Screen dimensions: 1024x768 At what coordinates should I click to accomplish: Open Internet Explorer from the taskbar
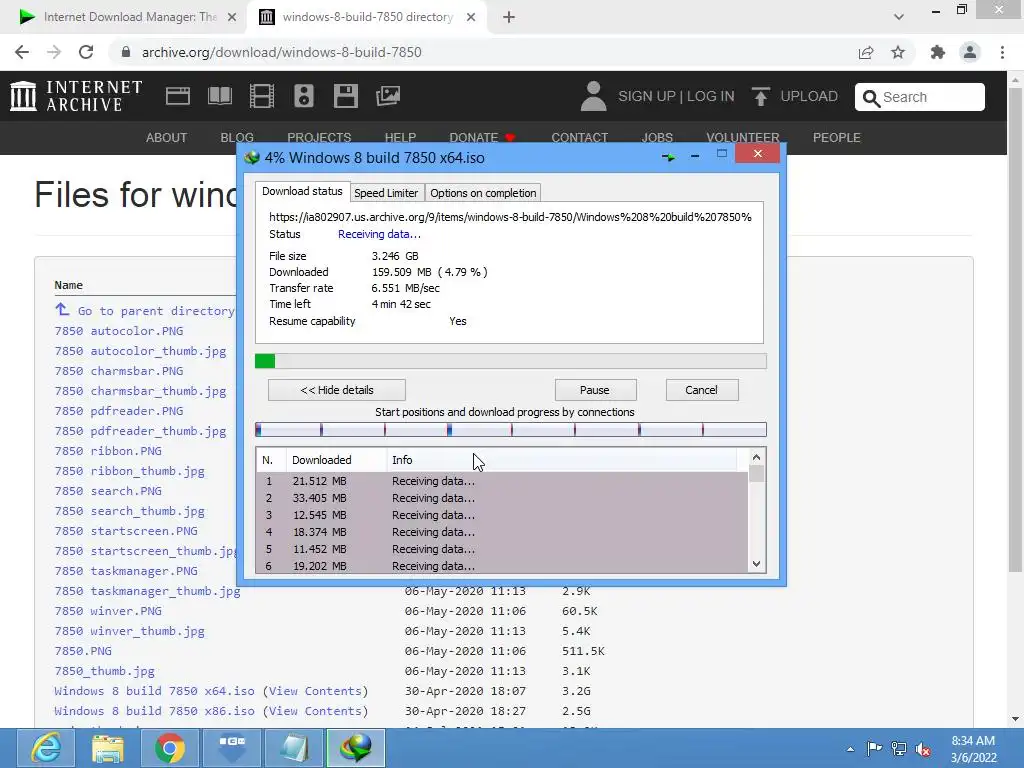point(46,748)
